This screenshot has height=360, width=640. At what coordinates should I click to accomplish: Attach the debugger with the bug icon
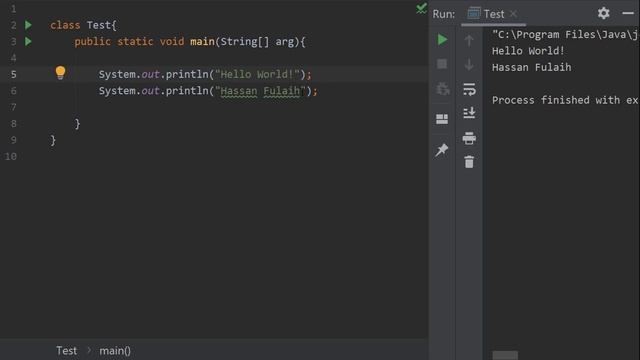click(442, 89)
